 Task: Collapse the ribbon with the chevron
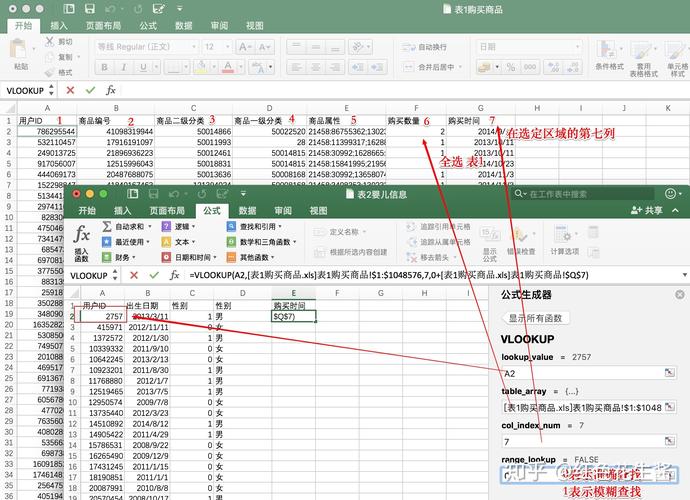point(675,210)
